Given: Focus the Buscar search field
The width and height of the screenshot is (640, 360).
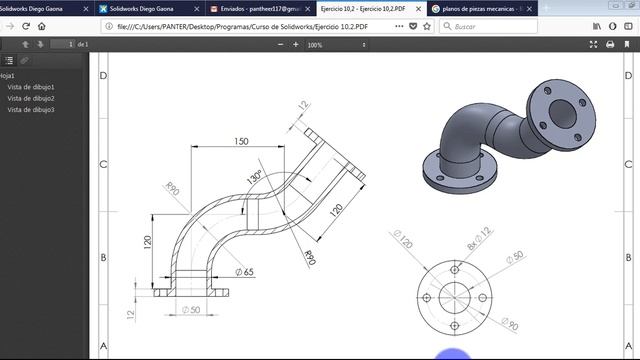Looking at the screenshot, I should pyautogui.click(x=488, y=27).
